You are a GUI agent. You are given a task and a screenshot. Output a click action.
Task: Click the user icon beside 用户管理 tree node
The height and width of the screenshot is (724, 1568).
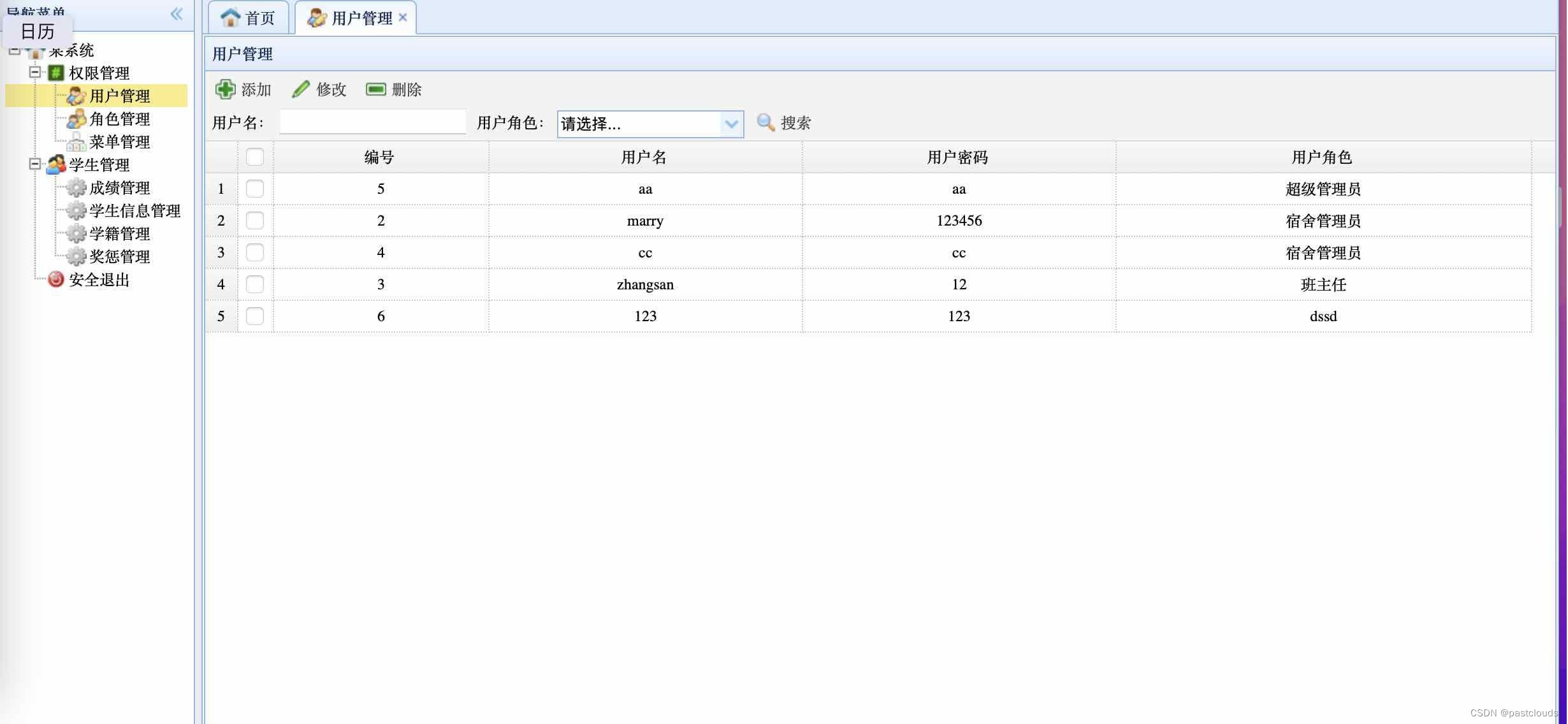(76, 96)
